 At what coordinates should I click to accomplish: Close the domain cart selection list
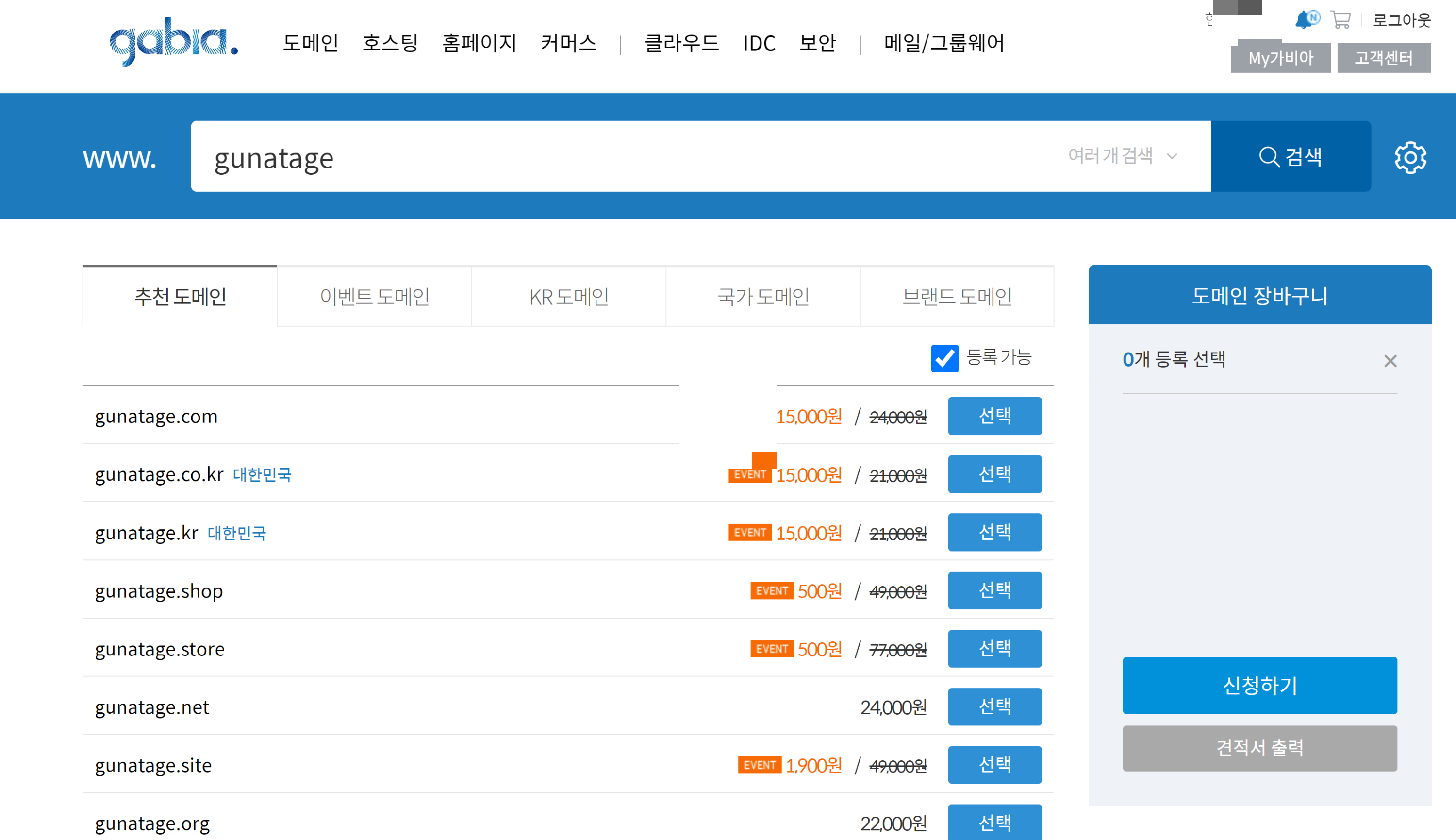(1390, 361)
